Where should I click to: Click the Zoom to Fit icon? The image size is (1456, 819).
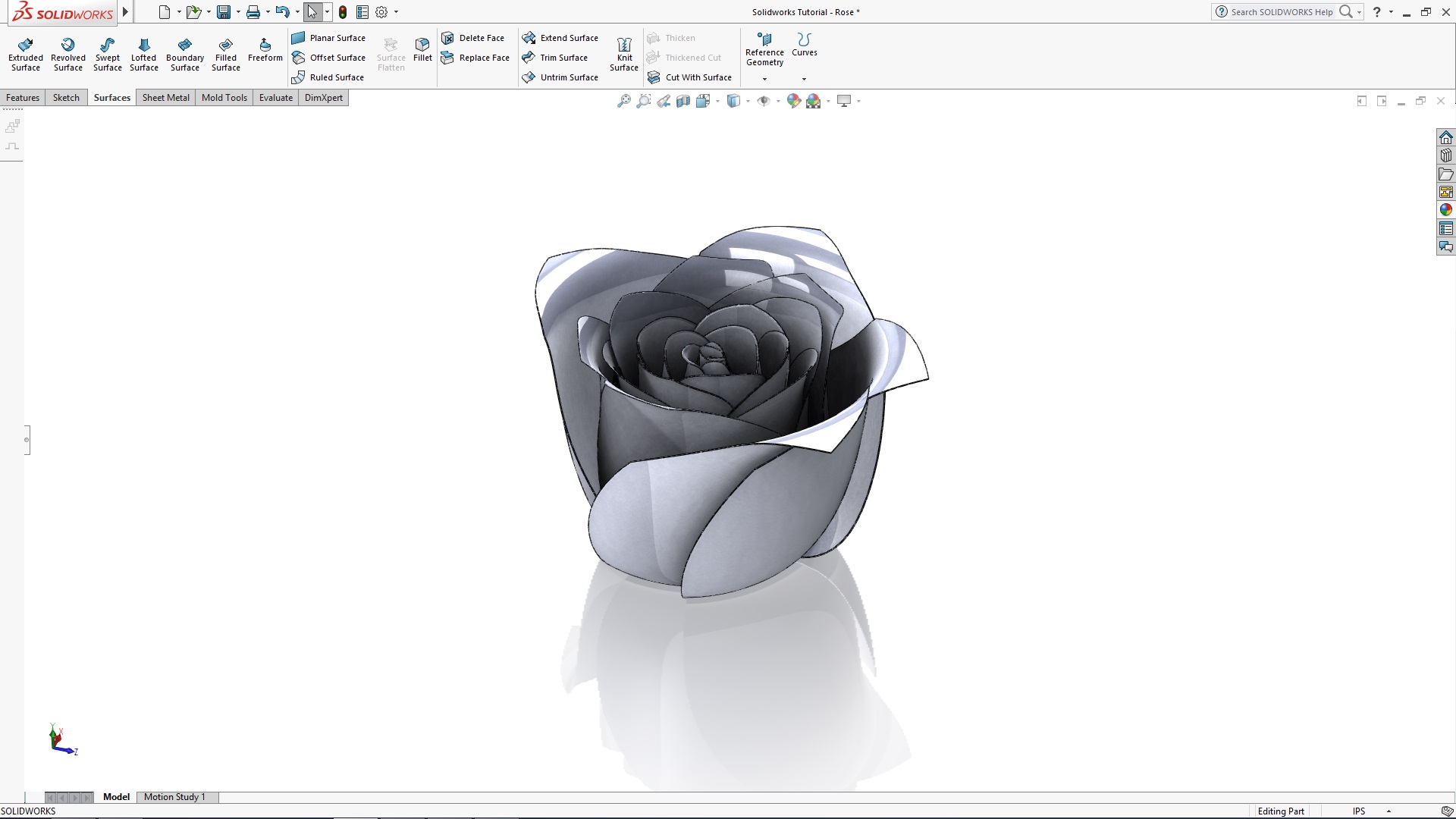click(x=625, y=100)
